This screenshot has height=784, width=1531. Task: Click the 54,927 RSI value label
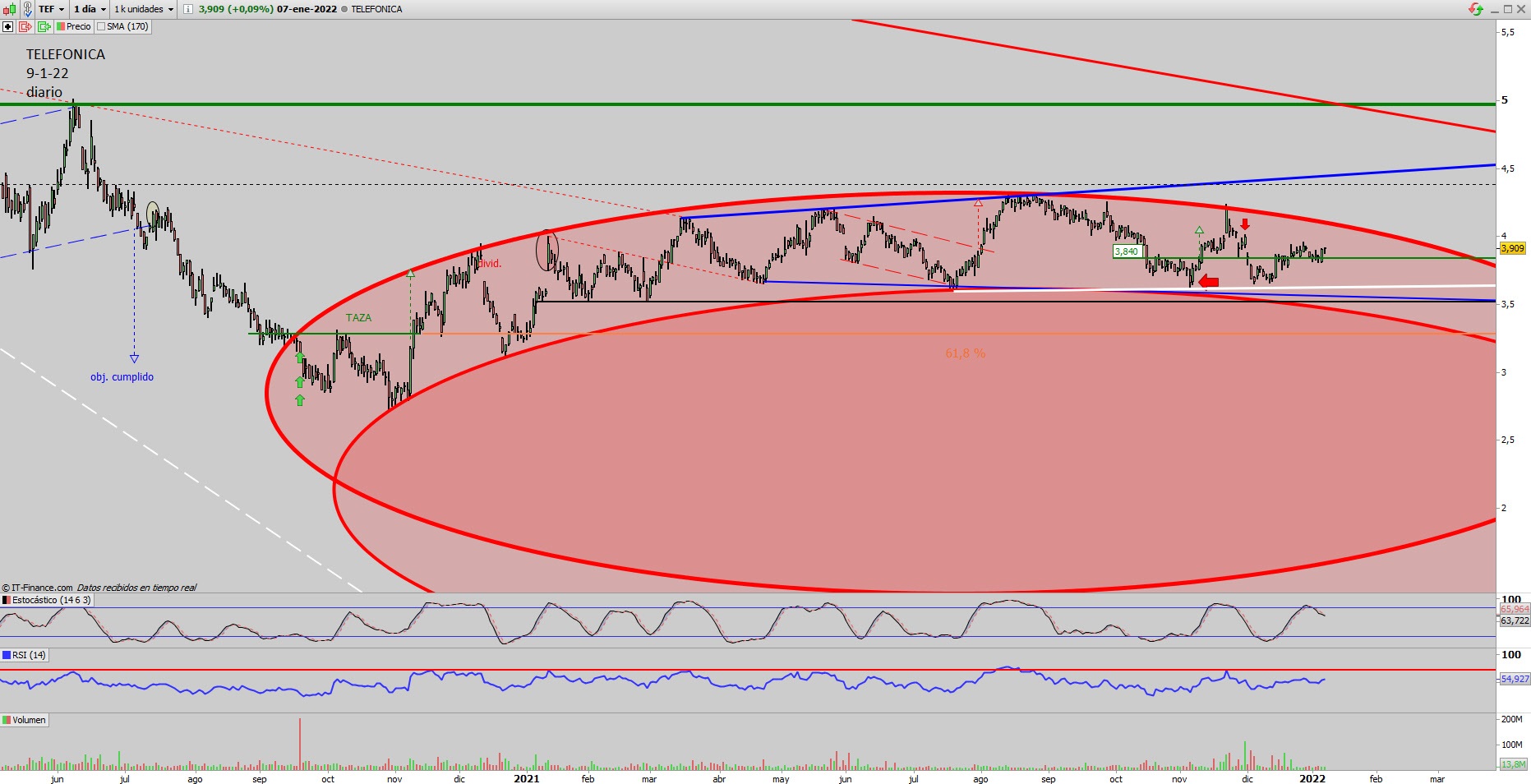pos(1515,679)
